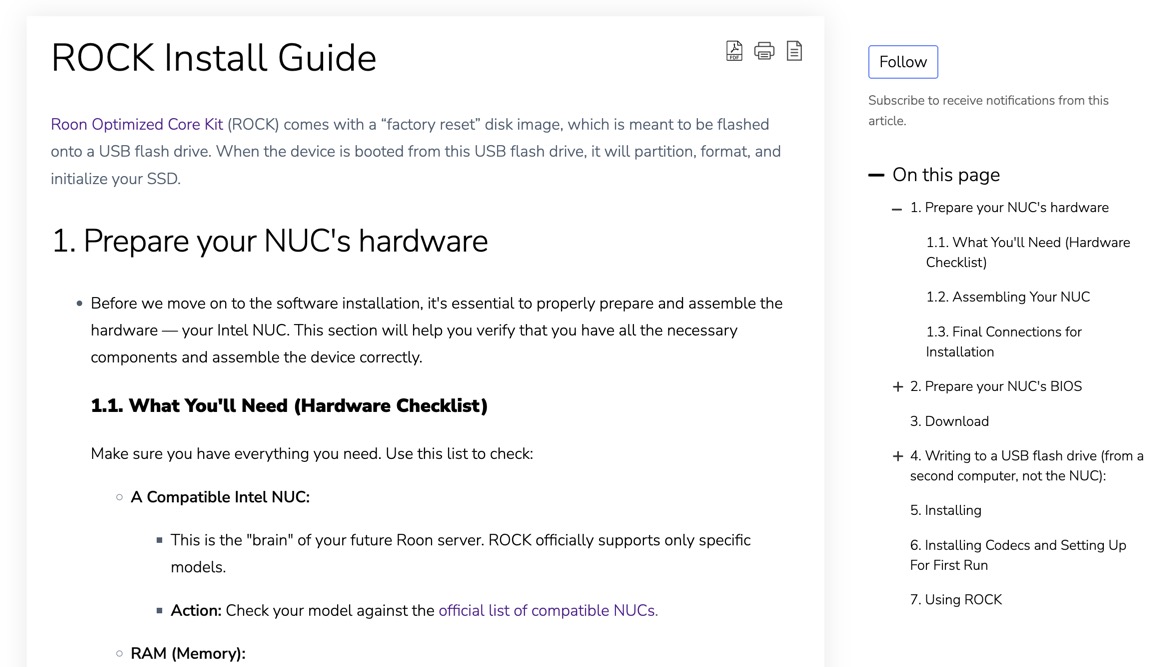This screenshot has height=667, width=1172.
Task: Open 6. Installing Codecs and Setting Up
Action: 1018,555
